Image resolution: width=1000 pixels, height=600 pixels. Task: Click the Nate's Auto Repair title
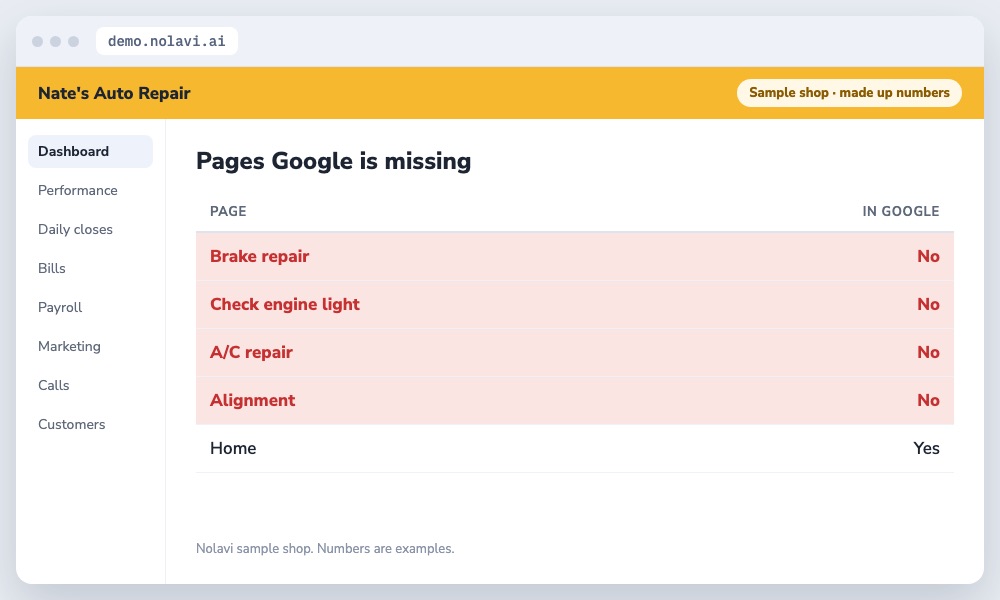(114, 93)
